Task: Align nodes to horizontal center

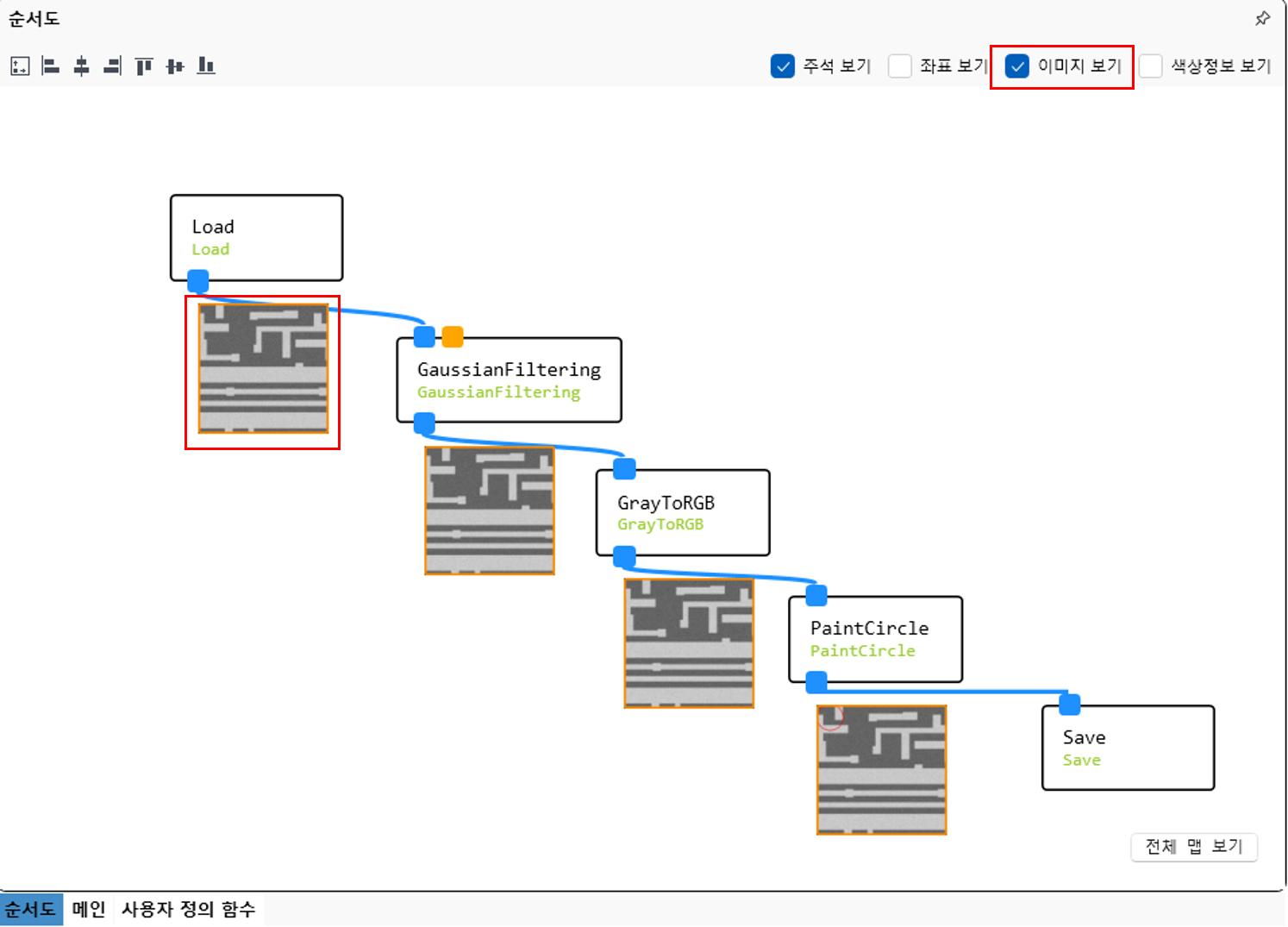Action: [x=82, y=66]
